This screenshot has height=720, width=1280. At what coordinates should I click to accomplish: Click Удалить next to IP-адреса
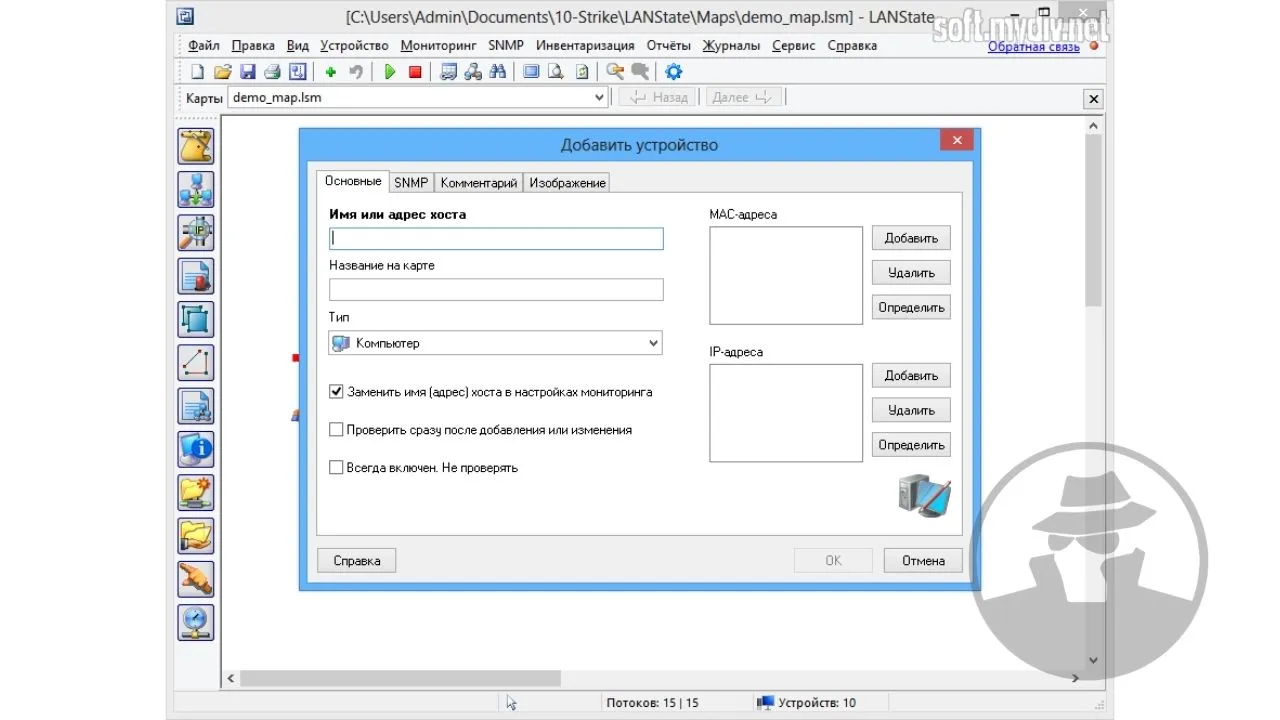[x=911, y=410]
